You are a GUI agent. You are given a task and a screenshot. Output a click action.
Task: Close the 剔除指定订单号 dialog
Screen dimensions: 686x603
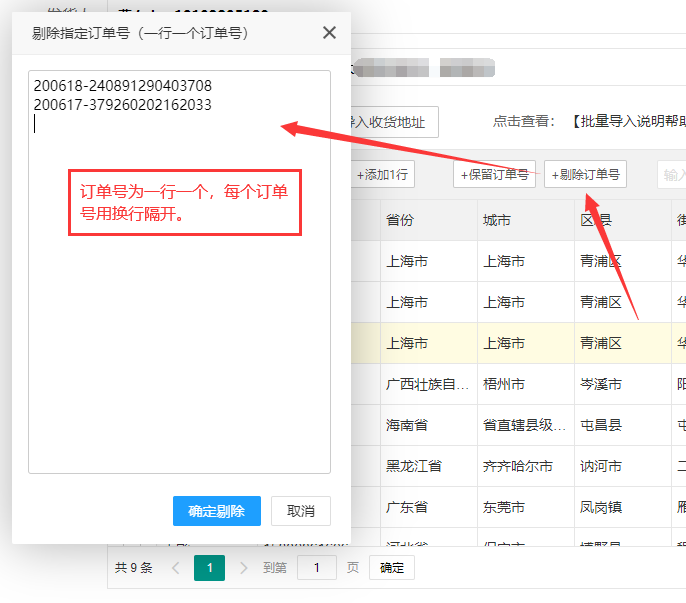(329, 33)
